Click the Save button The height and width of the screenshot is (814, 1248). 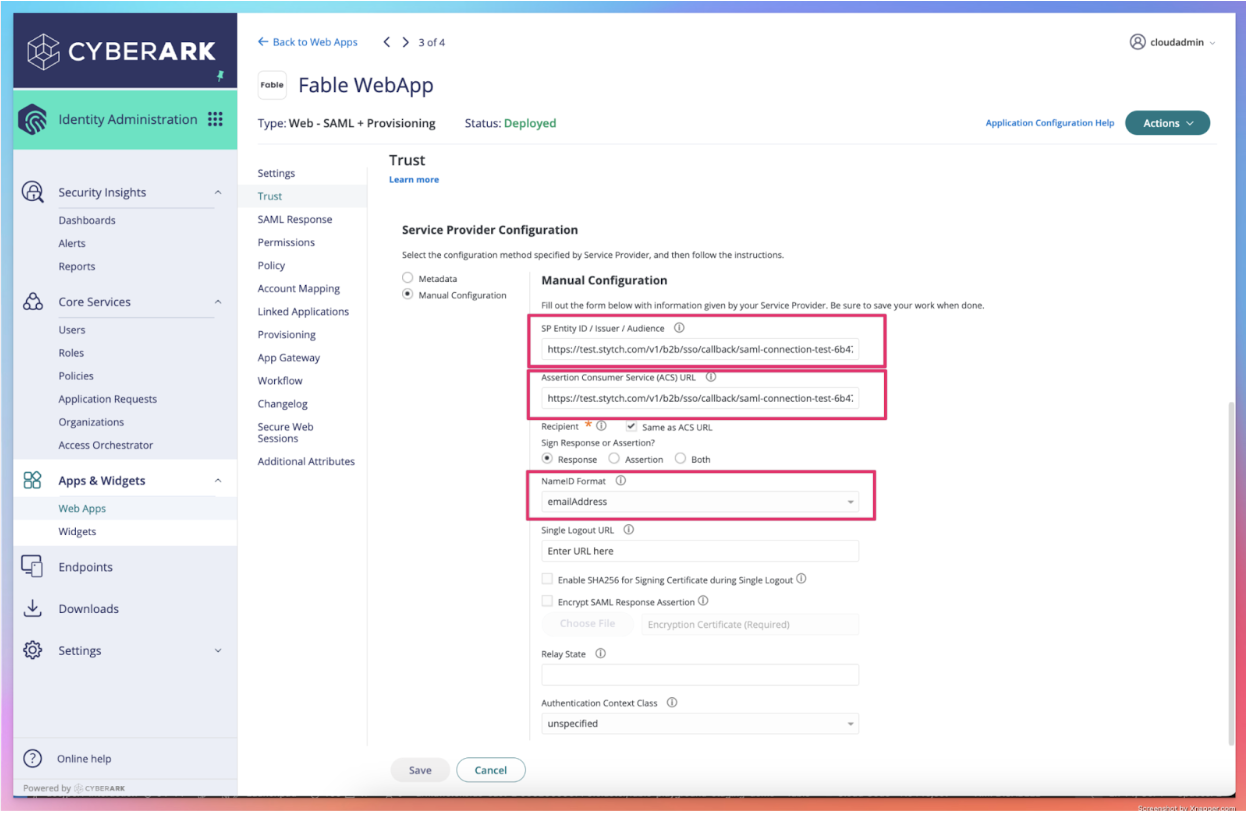click(420, 770)
